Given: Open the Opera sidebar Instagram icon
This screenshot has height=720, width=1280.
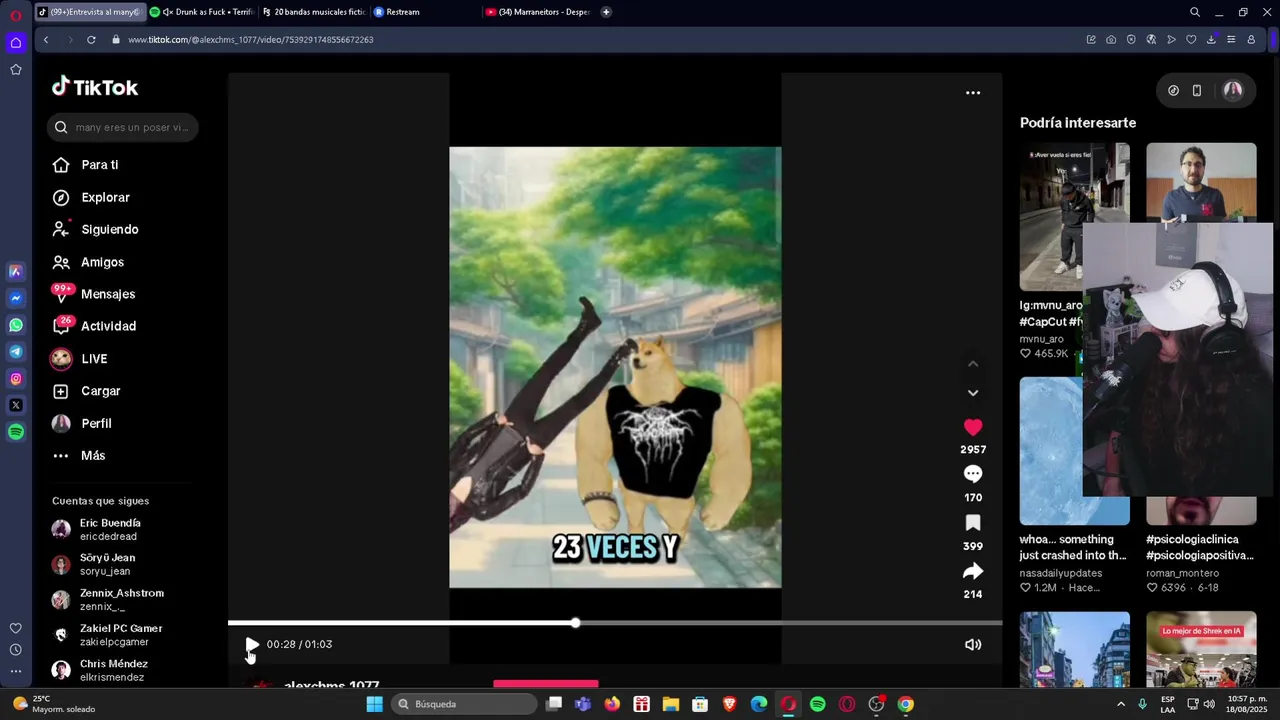Looking at the screenshot, I should [16, 379].
